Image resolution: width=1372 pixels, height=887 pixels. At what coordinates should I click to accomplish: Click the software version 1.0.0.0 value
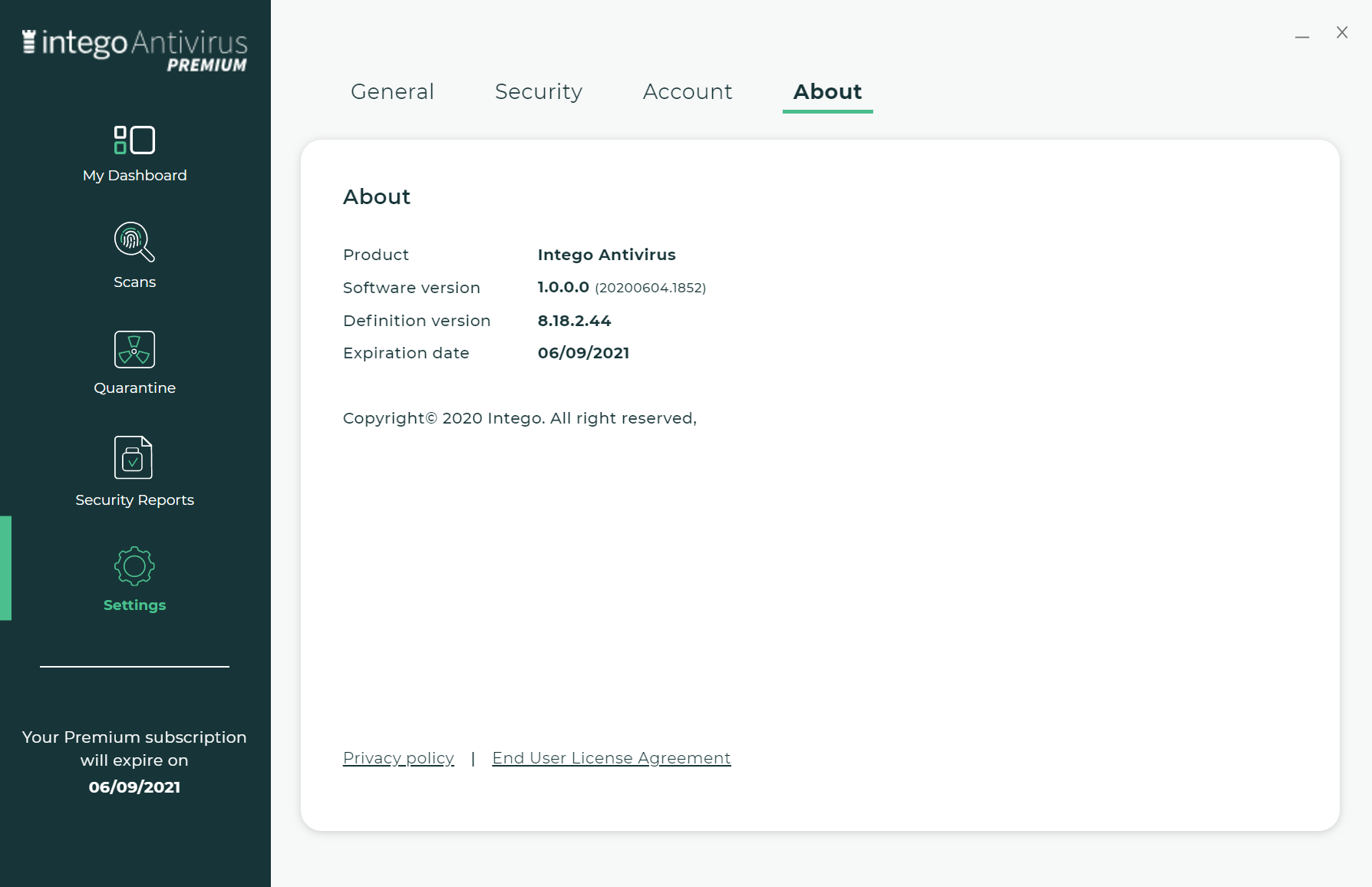[563, 288]
